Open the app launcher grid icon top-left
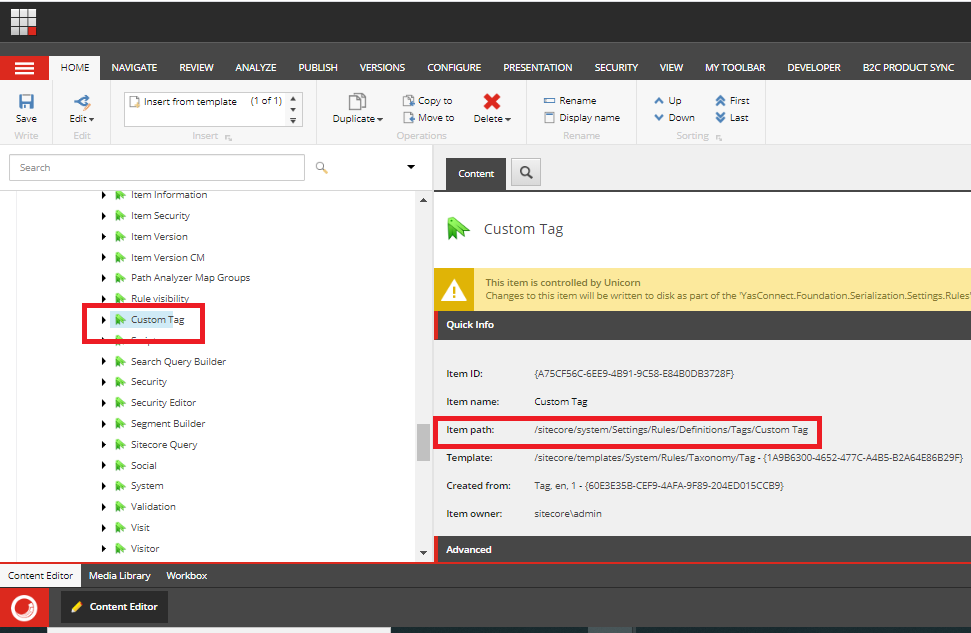This screenshot has height=633, width=971. coord(22,21)
